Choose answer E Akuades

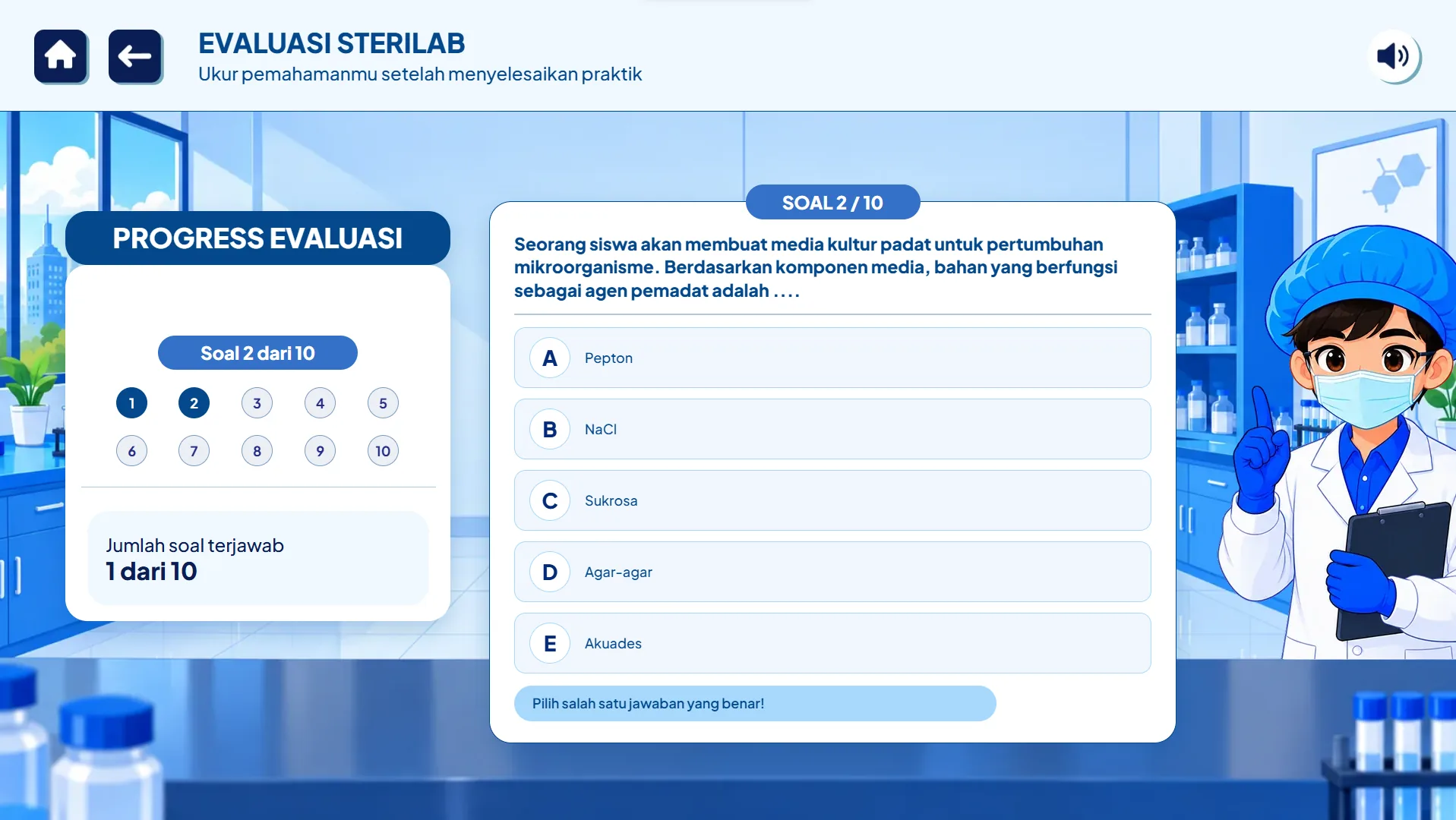[x=832, y=643]
